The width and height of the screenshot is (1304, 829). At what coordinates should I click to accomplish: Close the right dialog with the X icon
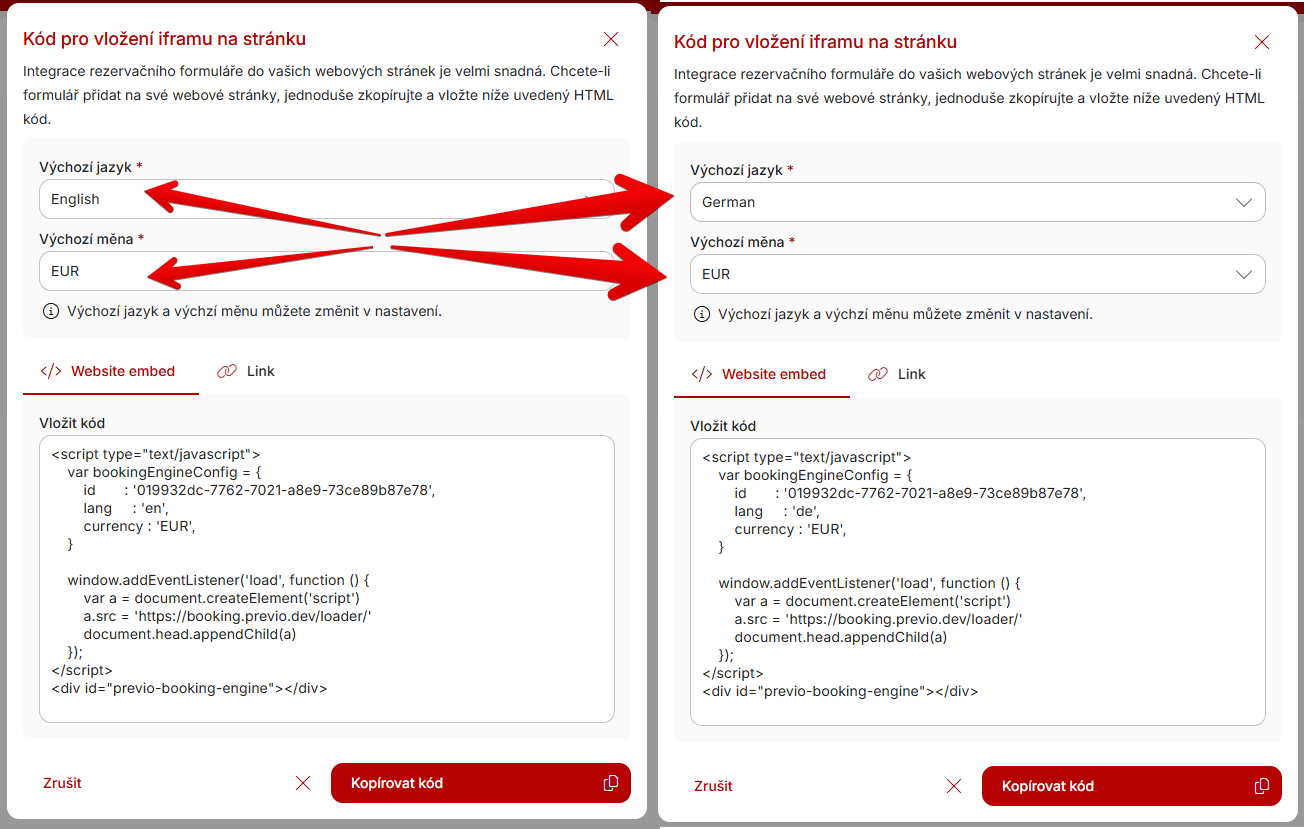1262,42
